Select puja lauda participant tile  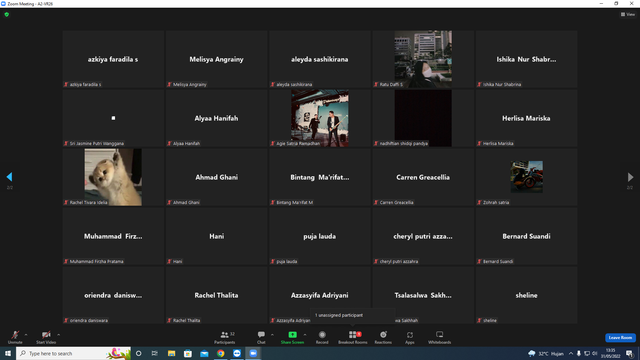click(x=320, y=236)
